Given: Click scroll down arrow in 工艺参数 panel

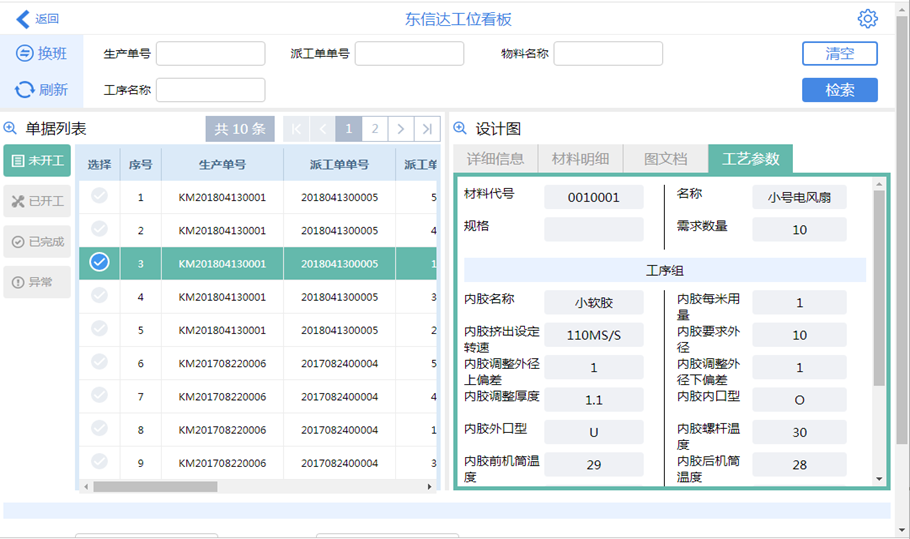Looking at the screenshot, I should [x=879, y=479].
